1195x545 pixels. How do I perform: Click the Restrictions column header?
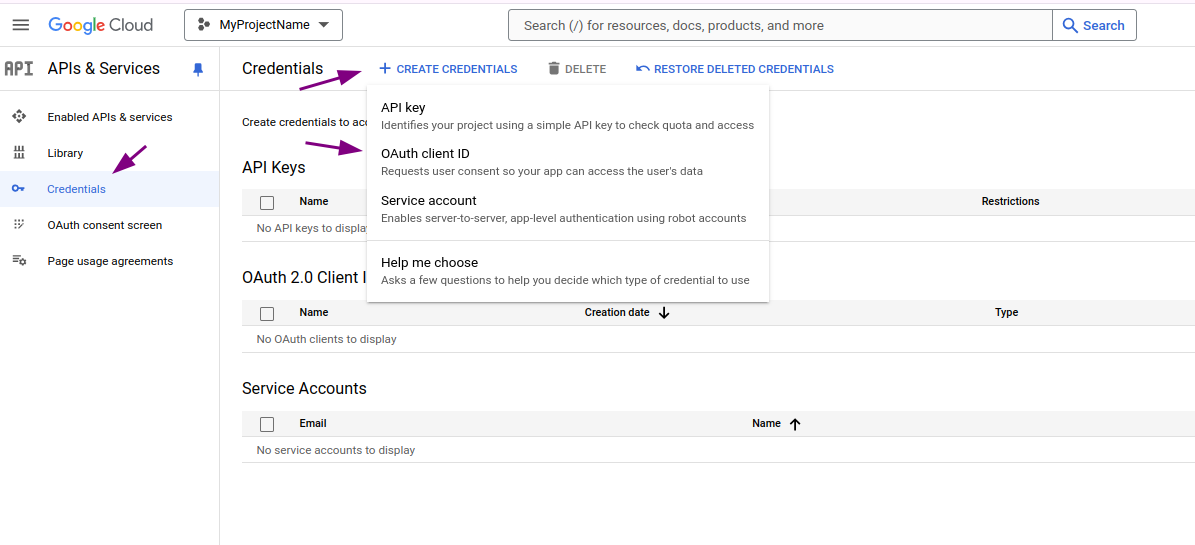coord(1011,201)
